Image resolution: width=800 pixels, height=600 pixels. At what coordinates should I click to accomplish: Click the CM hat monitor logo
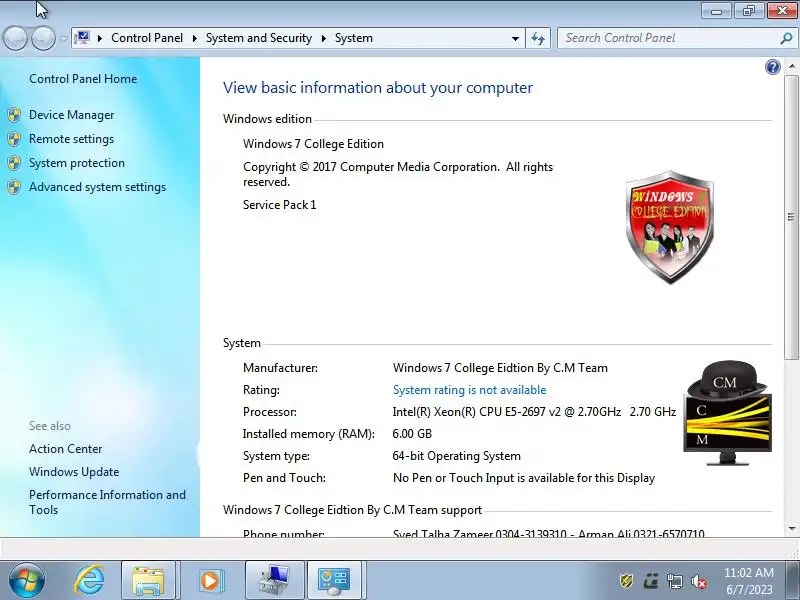tap(728, 412)
